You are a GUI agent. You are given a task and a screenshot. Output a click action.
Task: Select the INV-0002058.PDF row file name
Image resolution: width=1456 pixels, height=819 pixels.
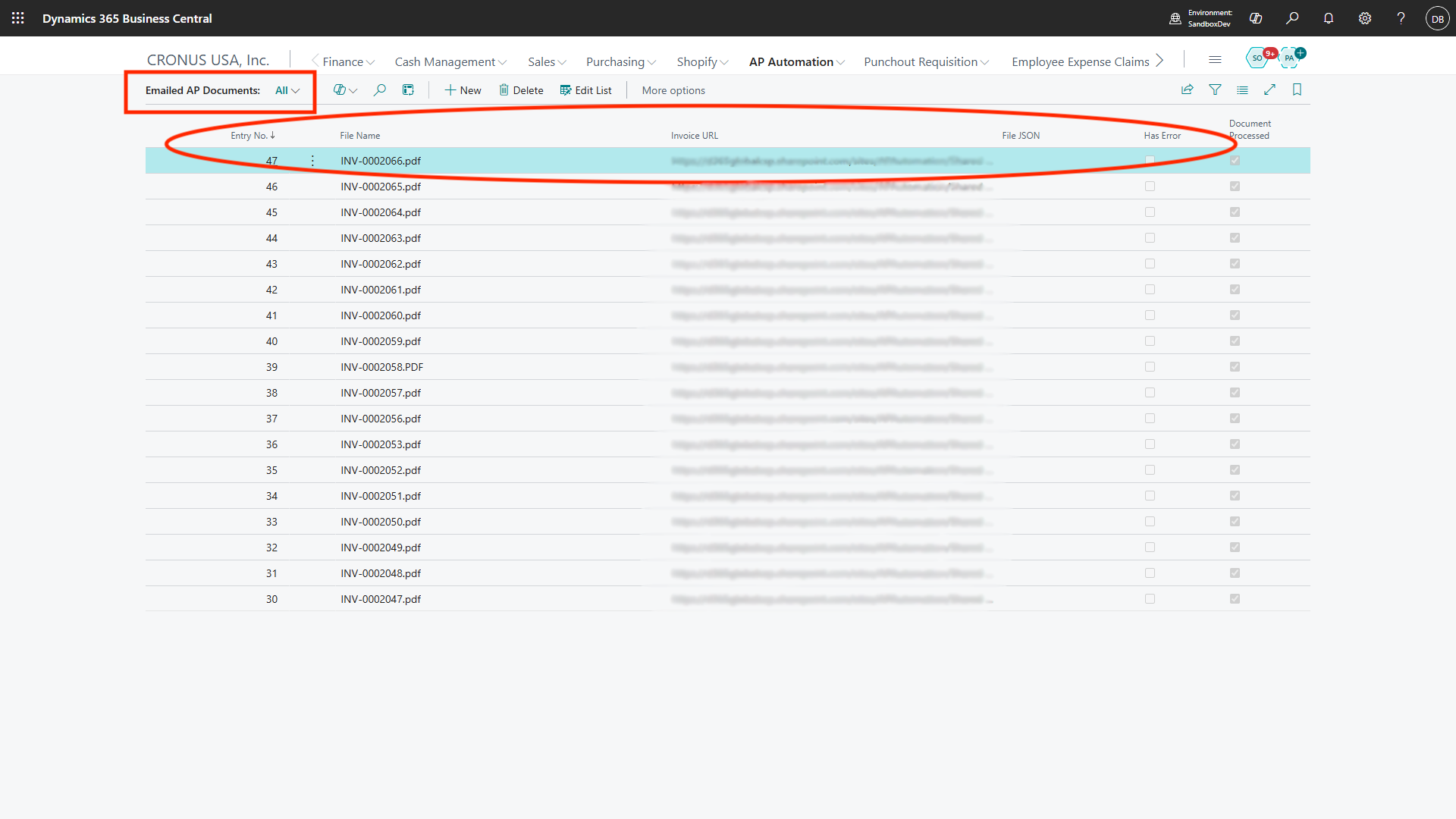(381, 367)
